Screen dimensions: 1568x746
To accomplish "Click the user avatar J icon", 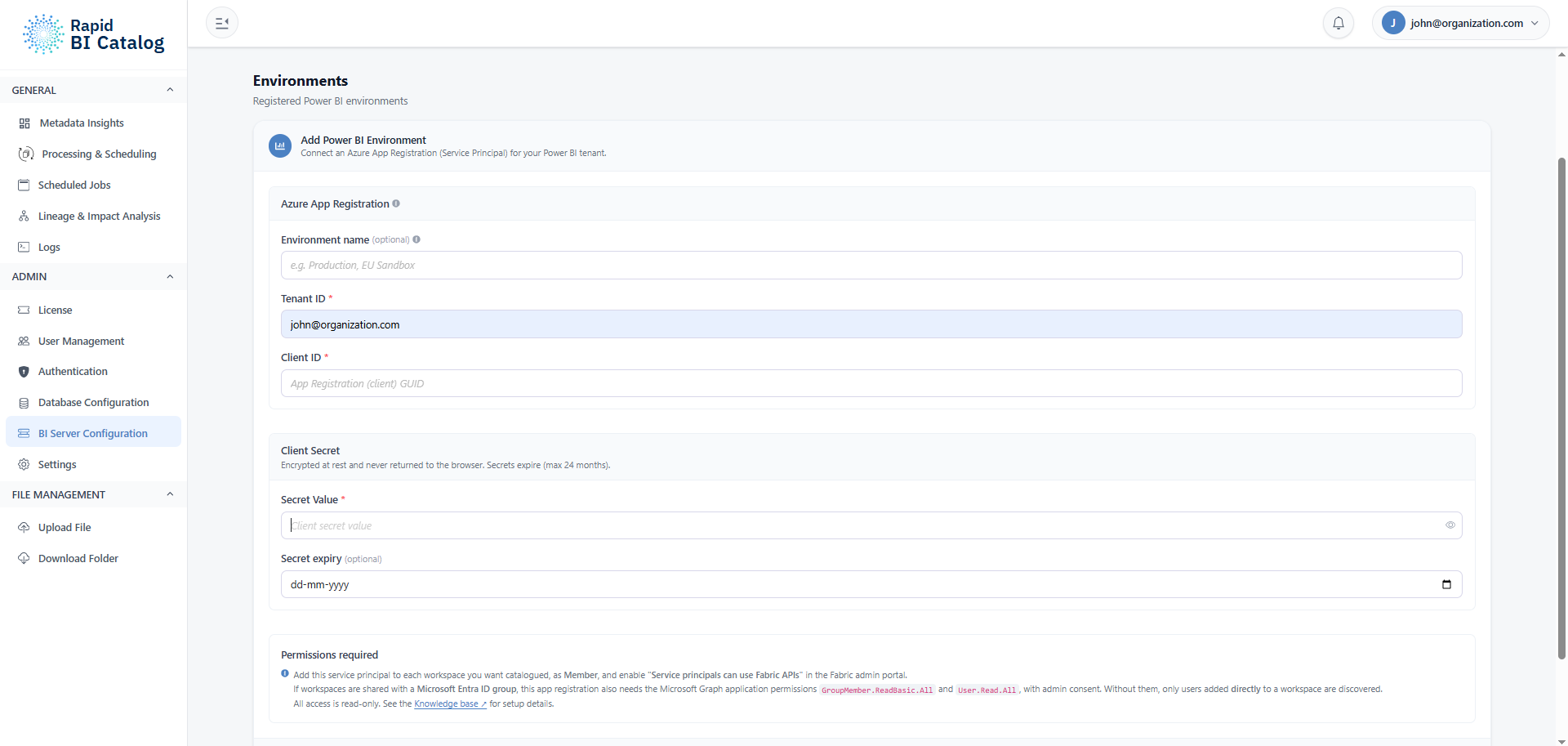I will [1393, 23].
